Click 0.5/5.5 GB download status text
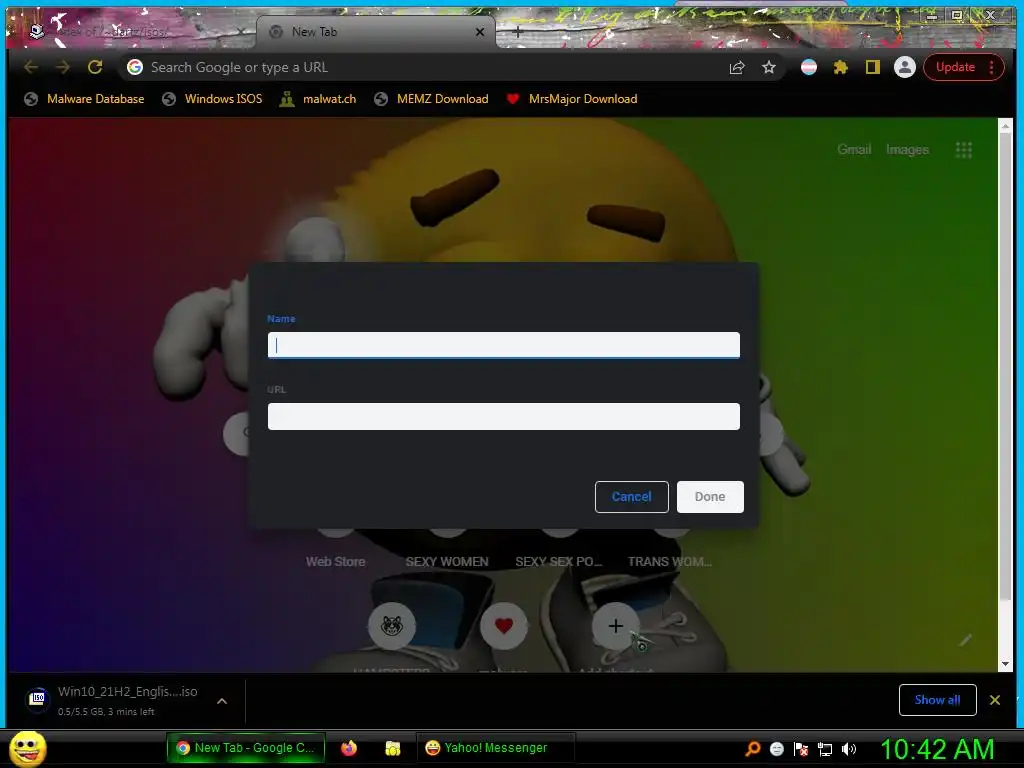1024x768 pixels. (x=106, y=712)
